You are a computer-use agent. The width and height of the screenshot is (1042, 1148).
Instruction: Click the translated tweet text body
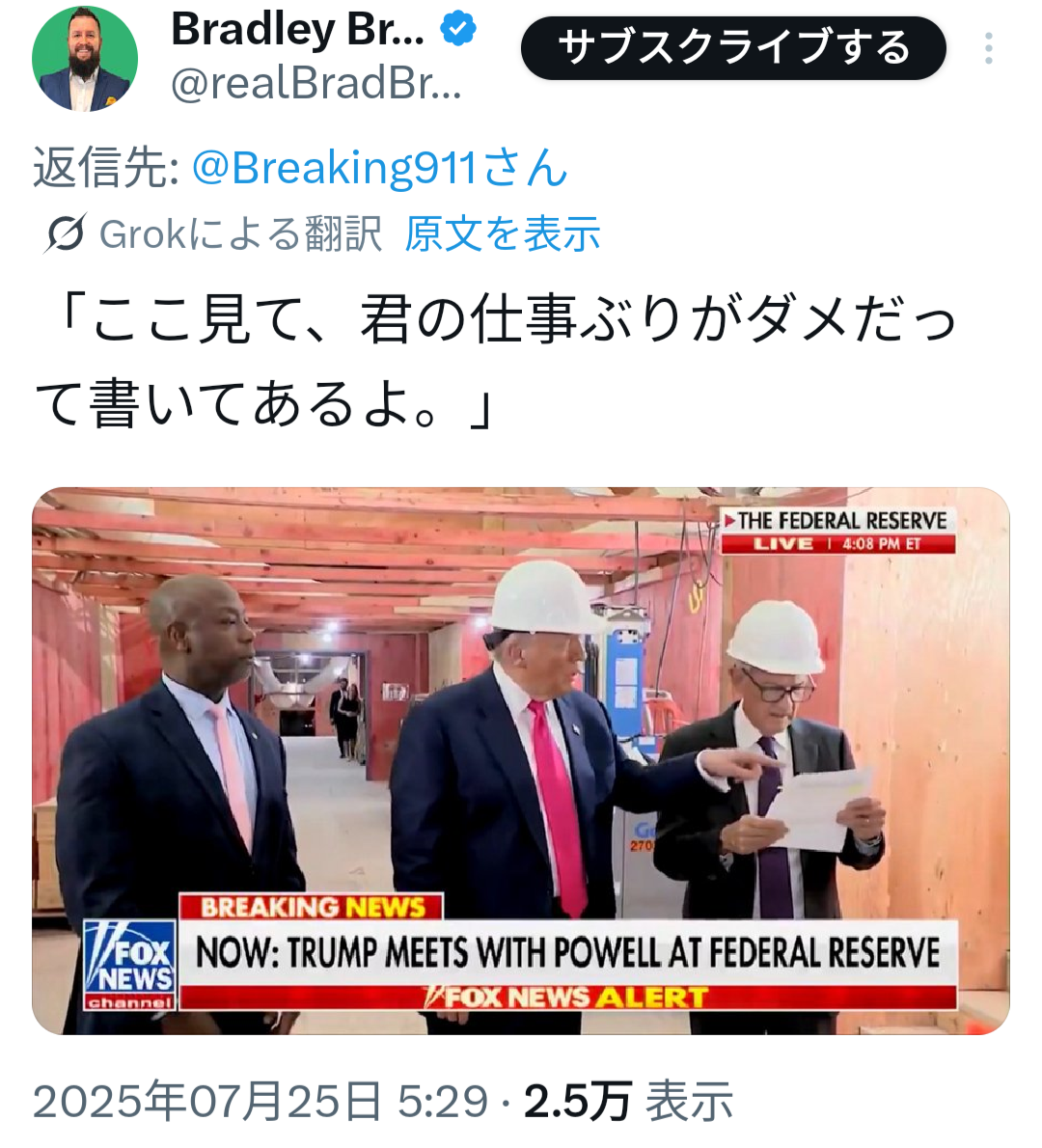tap(495, 362)
